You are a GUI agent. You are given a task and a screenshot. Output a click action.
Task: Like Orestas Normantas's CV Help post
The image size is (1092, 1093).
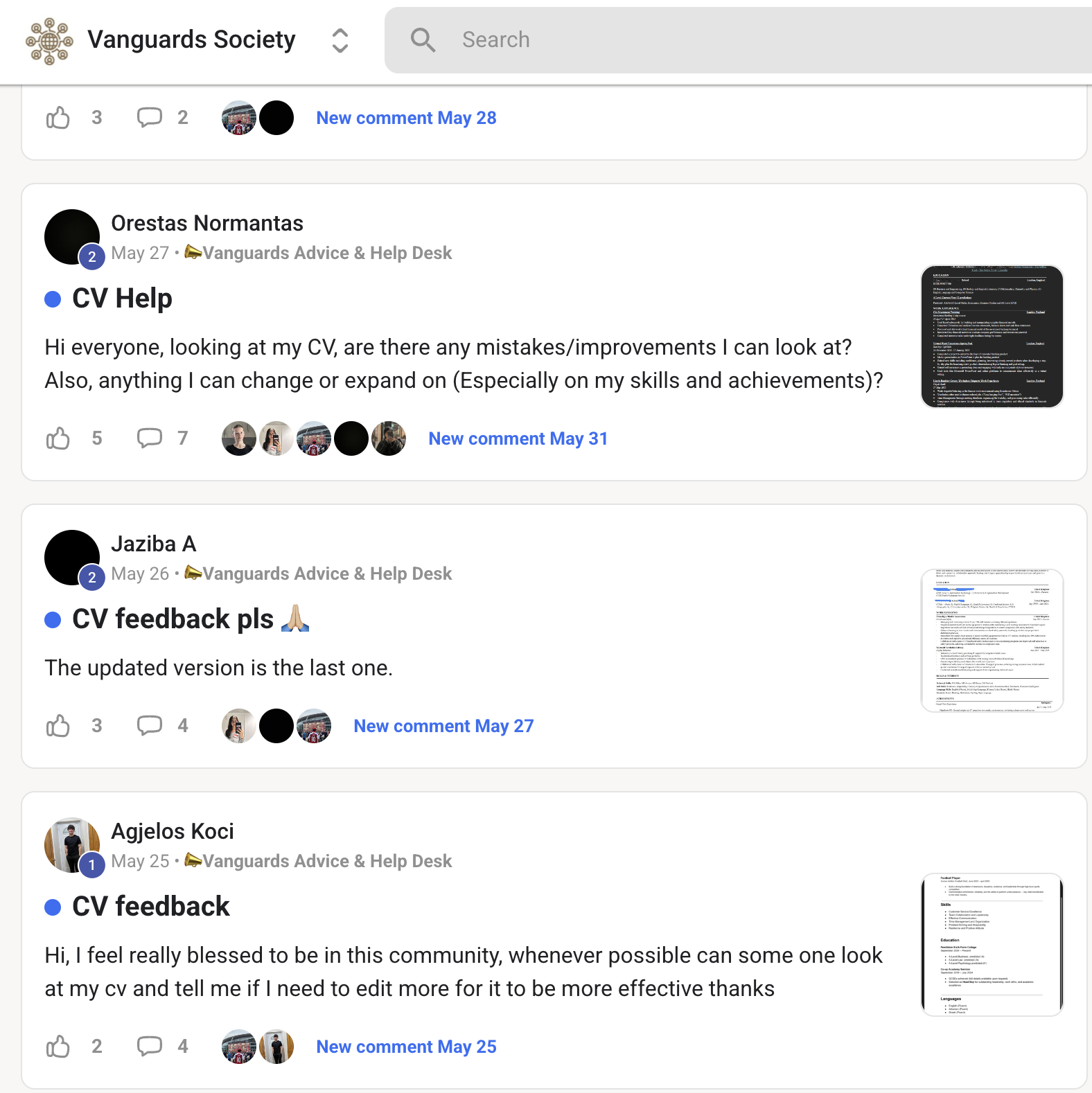[x=58, y=438]
